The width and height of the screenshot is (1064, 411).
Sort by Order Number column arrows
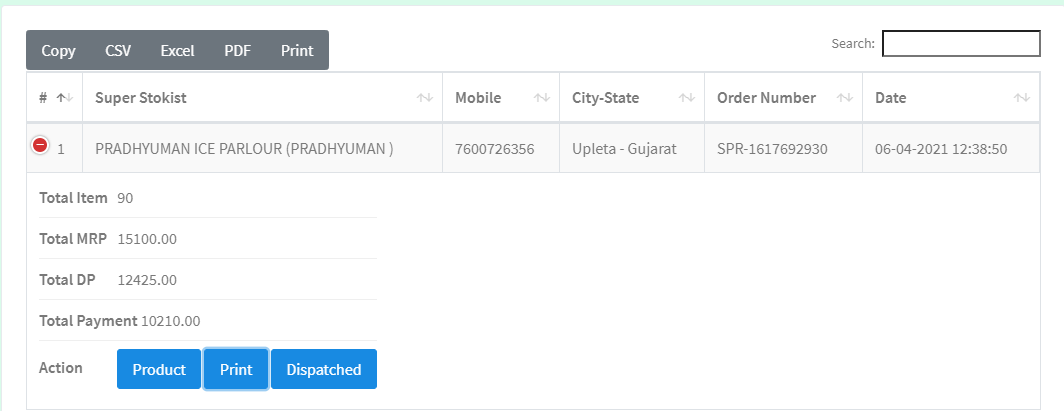845,98
